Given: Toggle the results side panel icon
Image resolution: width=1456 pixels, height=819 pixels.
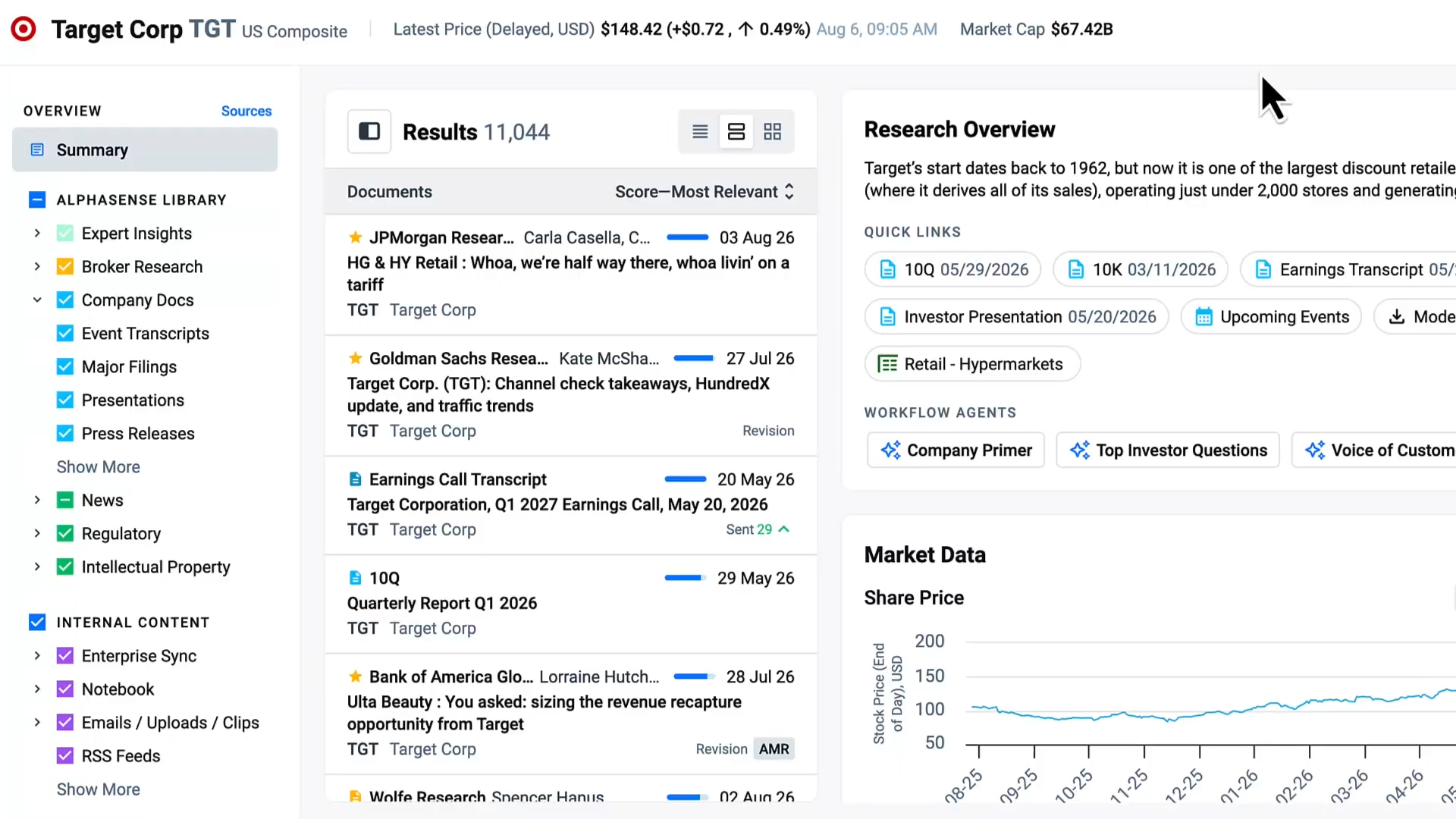Looking at the screenshot, I should pos(369,132).
